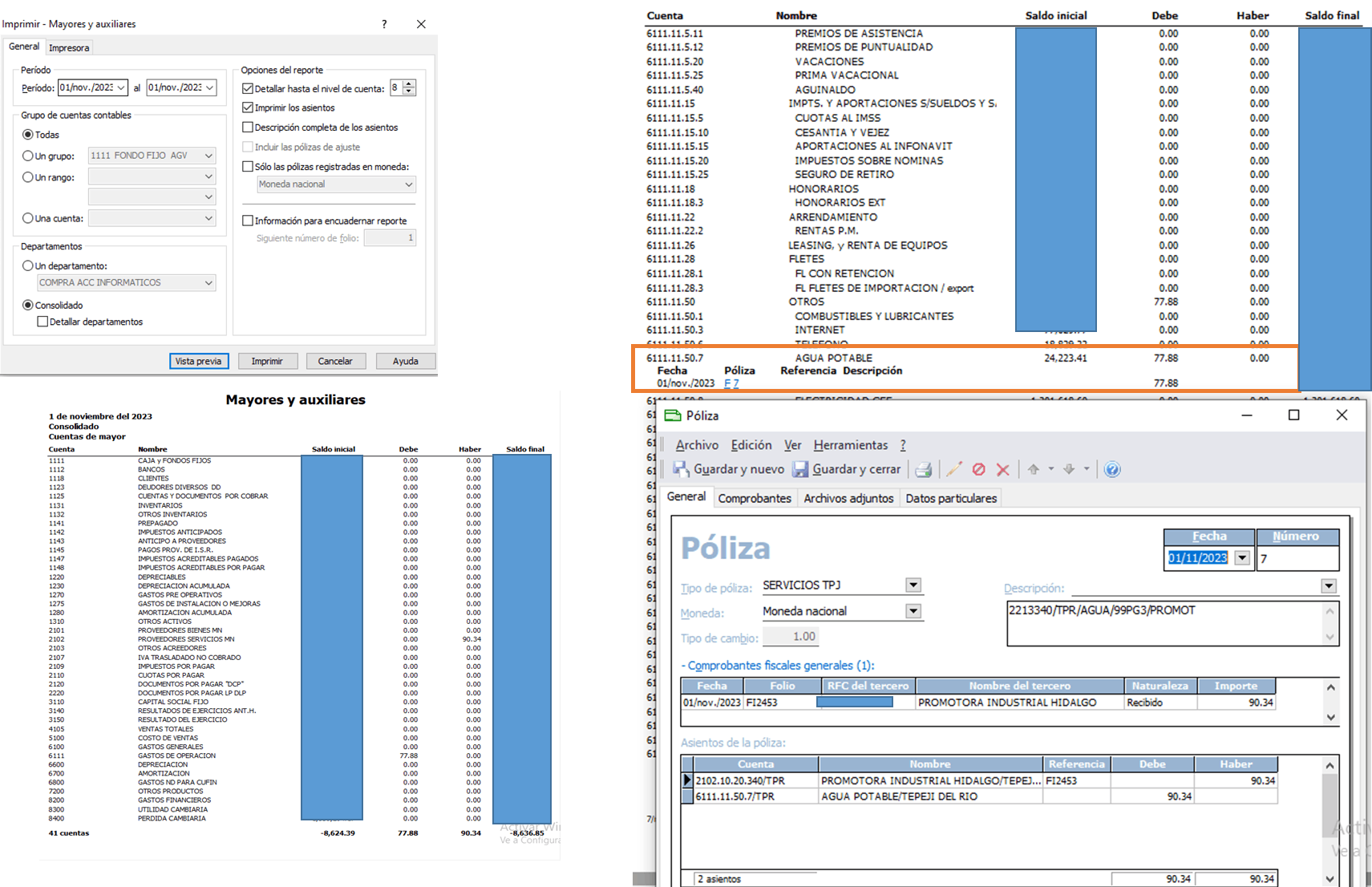Enable Descripción completa de los asientos

click(248, 127)
